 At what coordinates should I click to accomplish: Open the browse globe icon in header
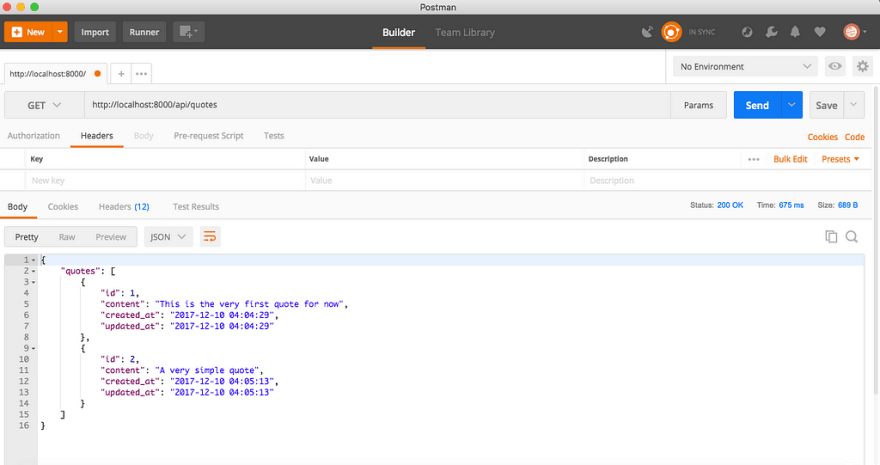(747, 32)
